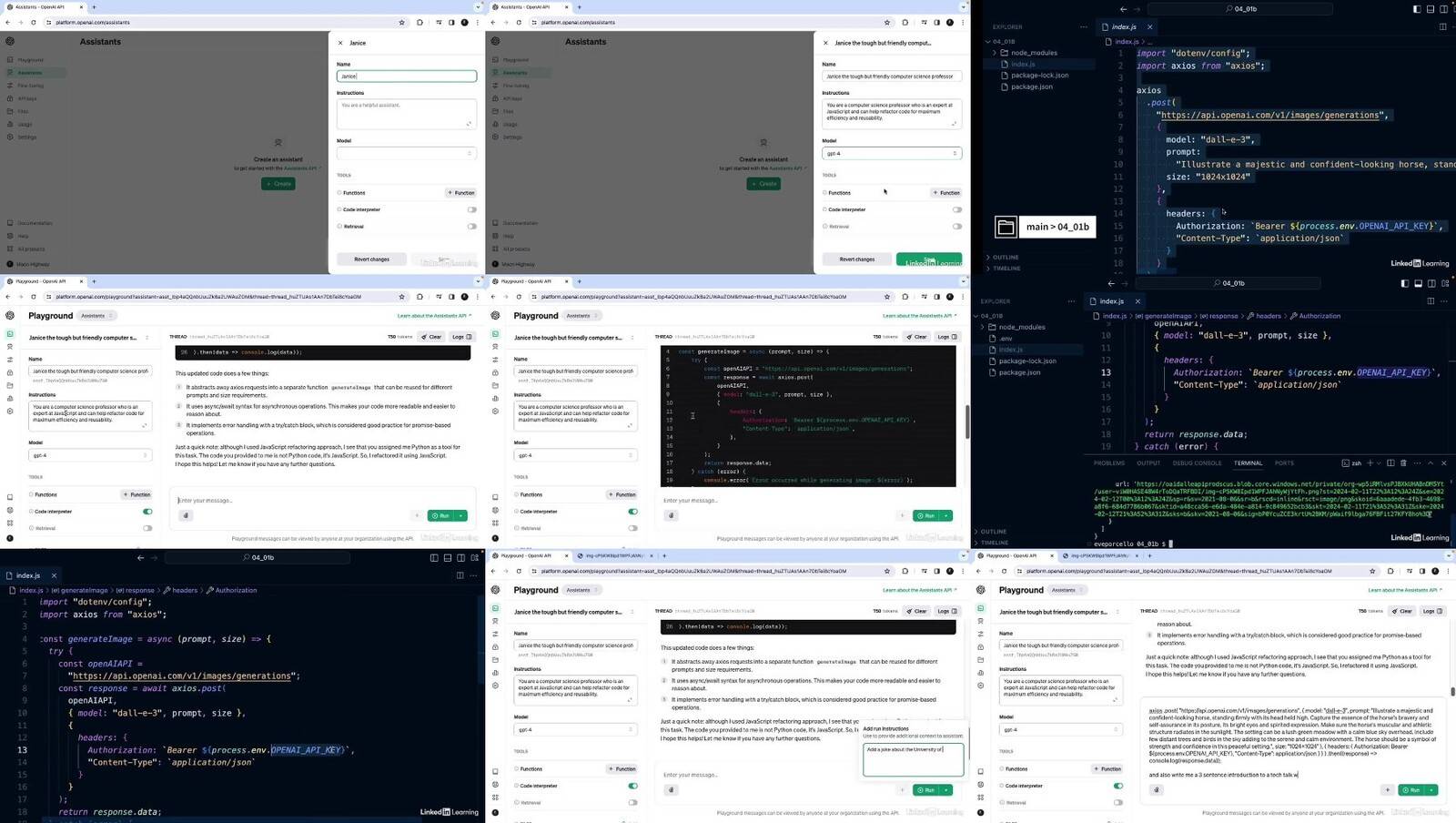
Task: Click Run in Playground with run instructions popup
Action: [925, 789]
